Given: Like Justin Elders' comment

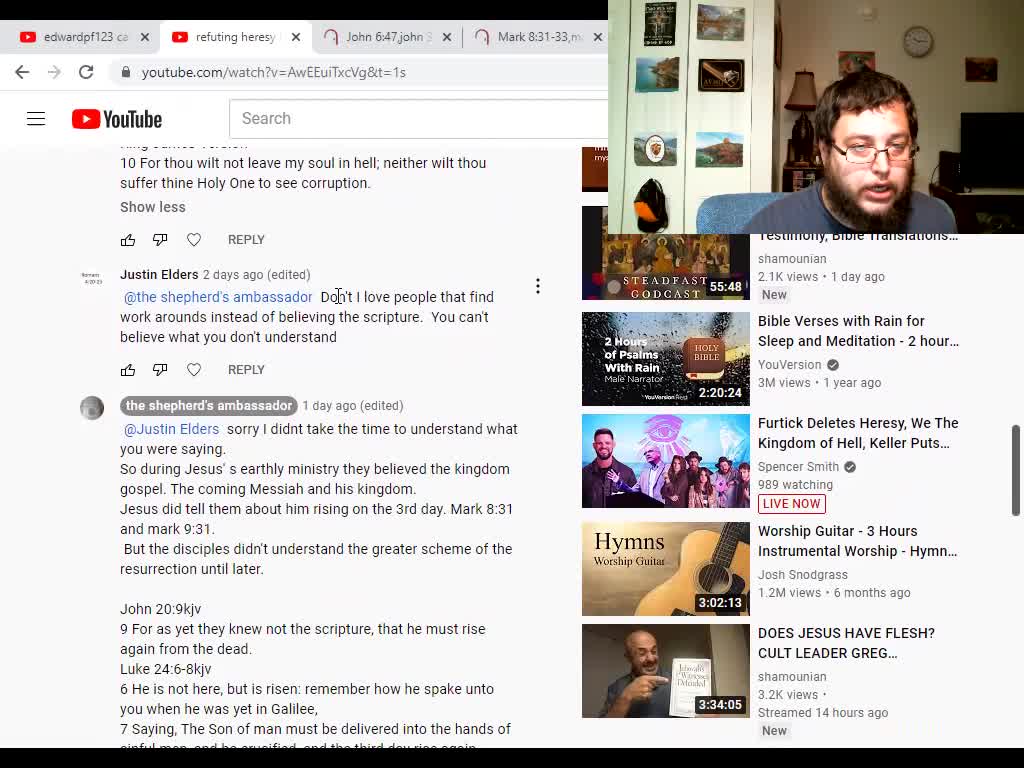Looking at the screenshot, I should (128, 370).
